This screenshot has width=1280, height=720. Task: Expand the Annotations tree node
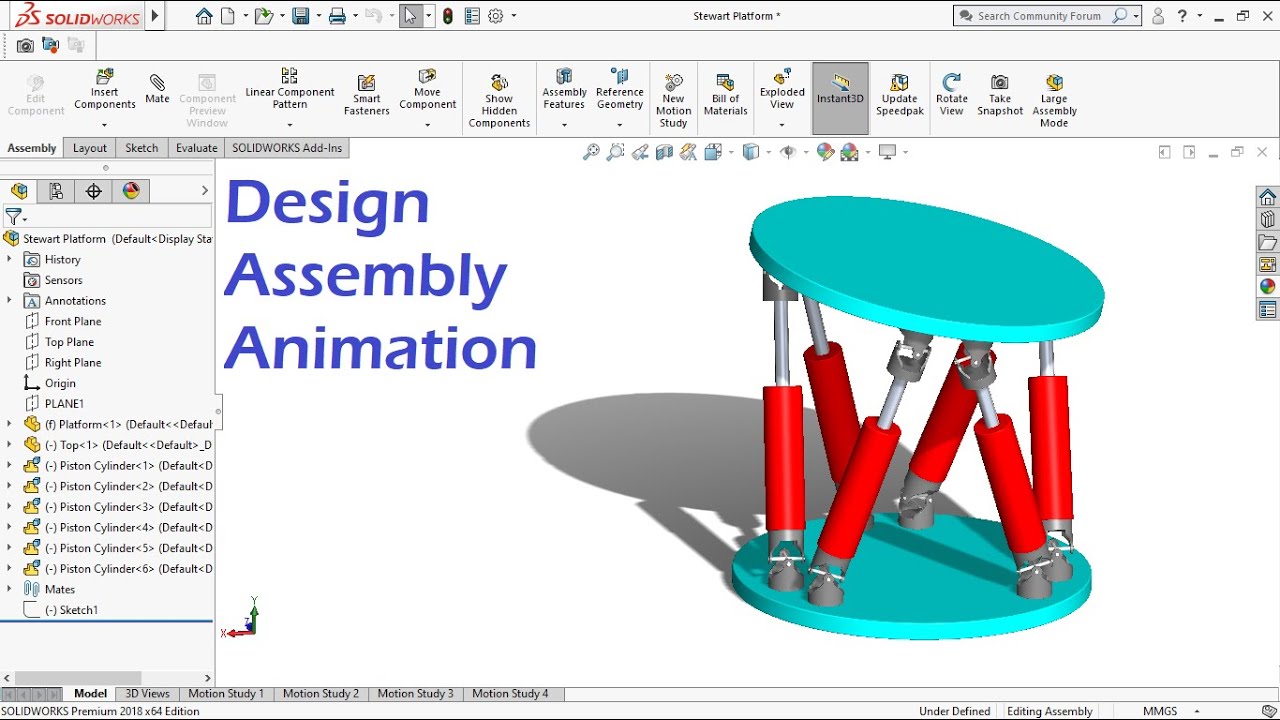tap(9, 300)
